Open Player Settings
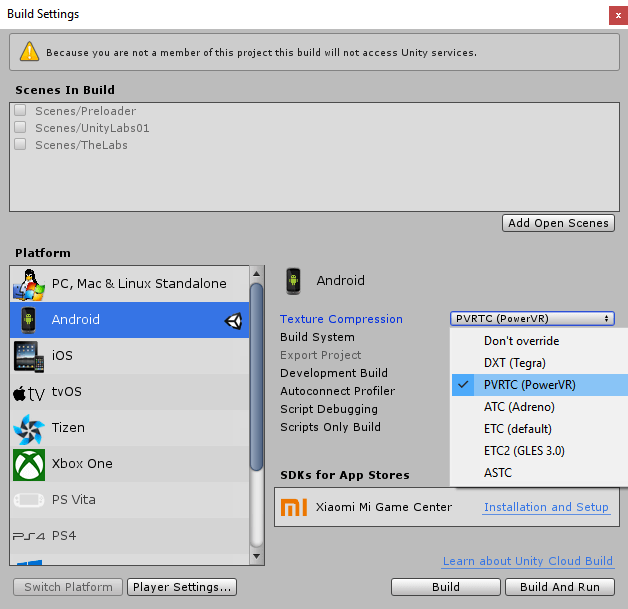628x609 pixels. point(182,587)
